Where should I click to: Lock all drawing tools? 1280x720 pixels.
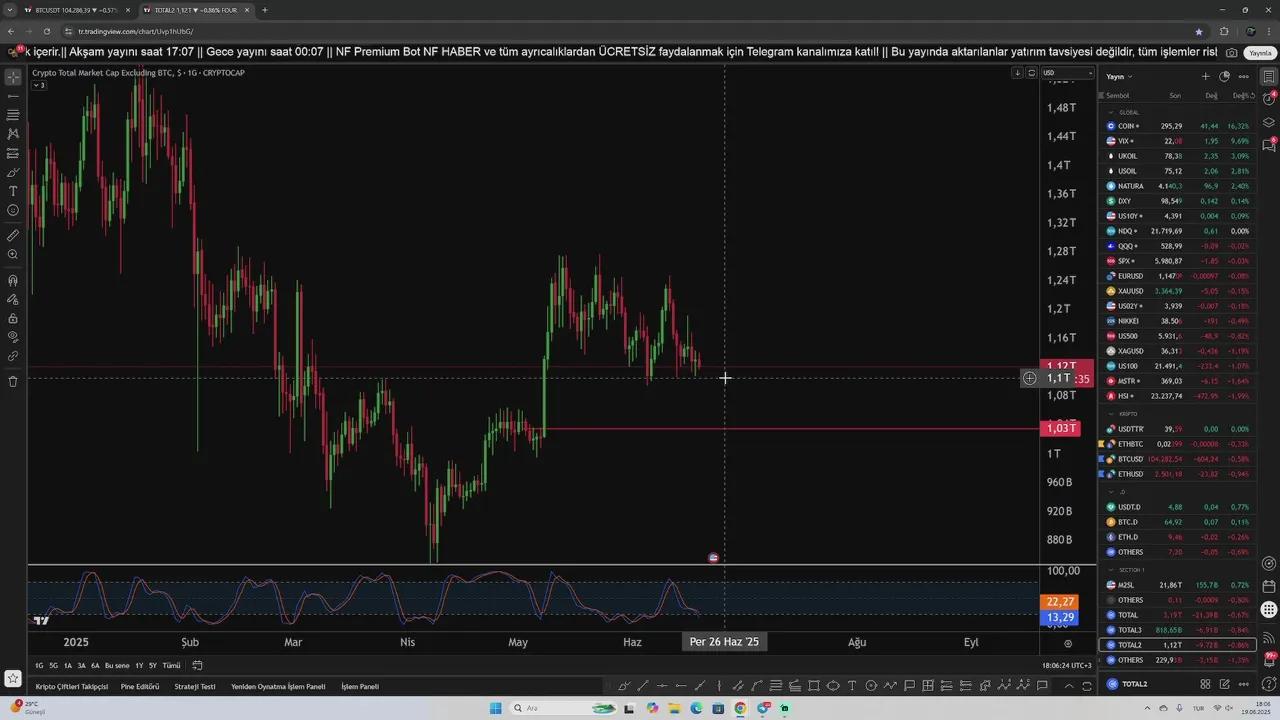pyautogui.click(x=13, y=318)
